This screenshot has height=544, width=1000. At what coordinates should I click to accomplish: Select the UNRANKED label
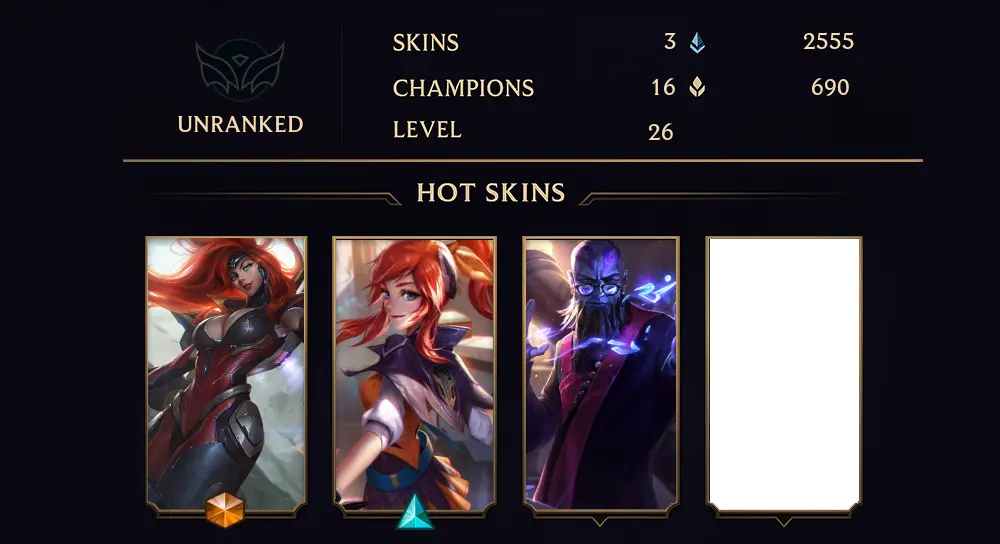coord(240,124)
